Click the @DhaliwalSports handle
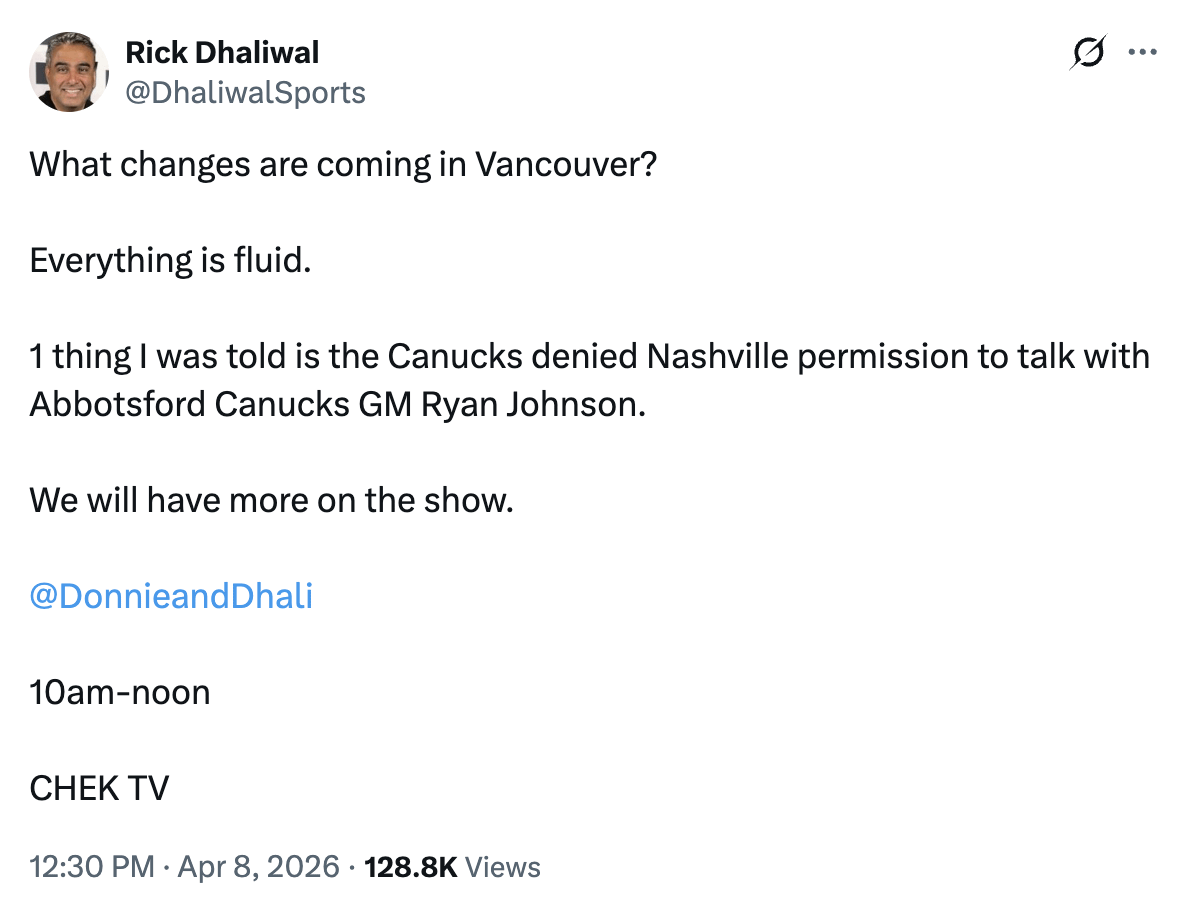Viewport: 1190px width, 916px height. pyautogui.click(x=245, y=93)
